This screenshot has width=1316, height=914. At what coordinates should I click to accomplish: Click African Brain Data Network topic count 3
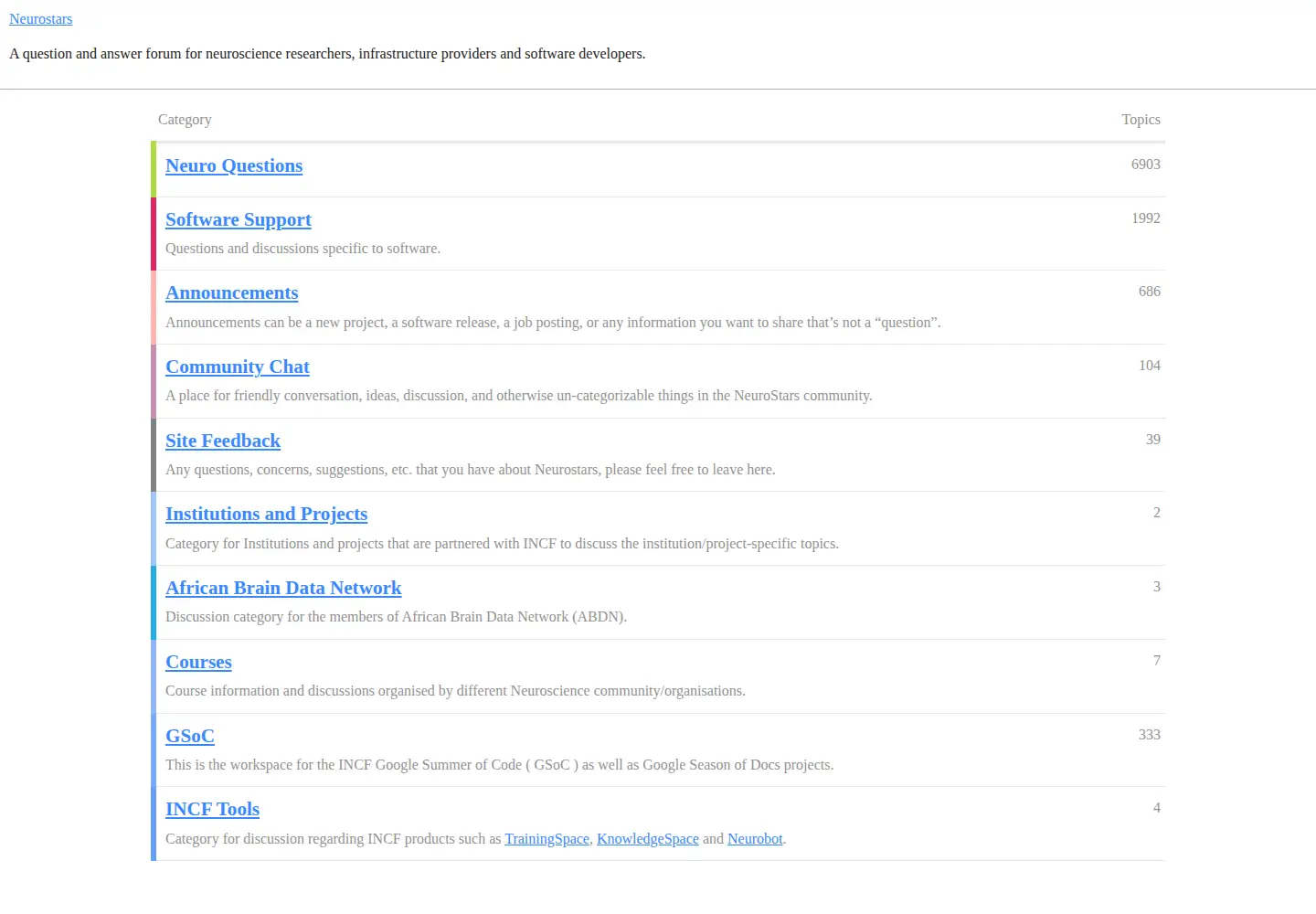coord(1157,587)
